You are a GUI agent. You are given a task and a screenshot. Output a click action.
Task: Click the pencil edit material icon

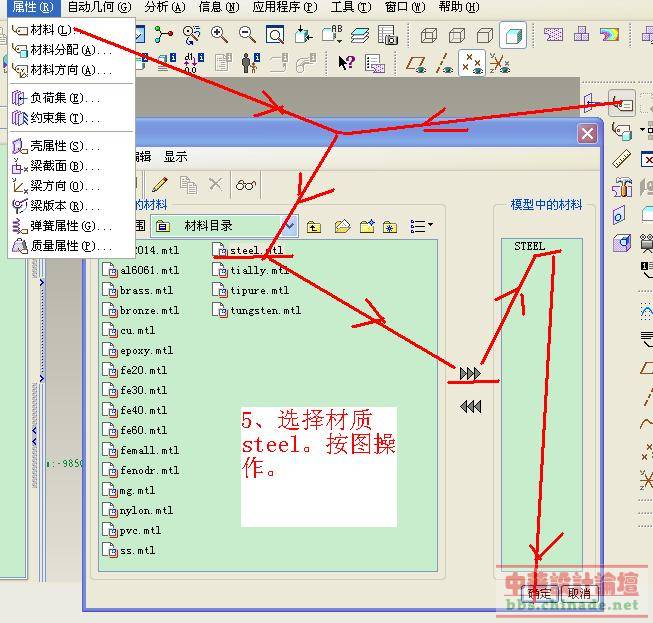(x=160, y=184)
